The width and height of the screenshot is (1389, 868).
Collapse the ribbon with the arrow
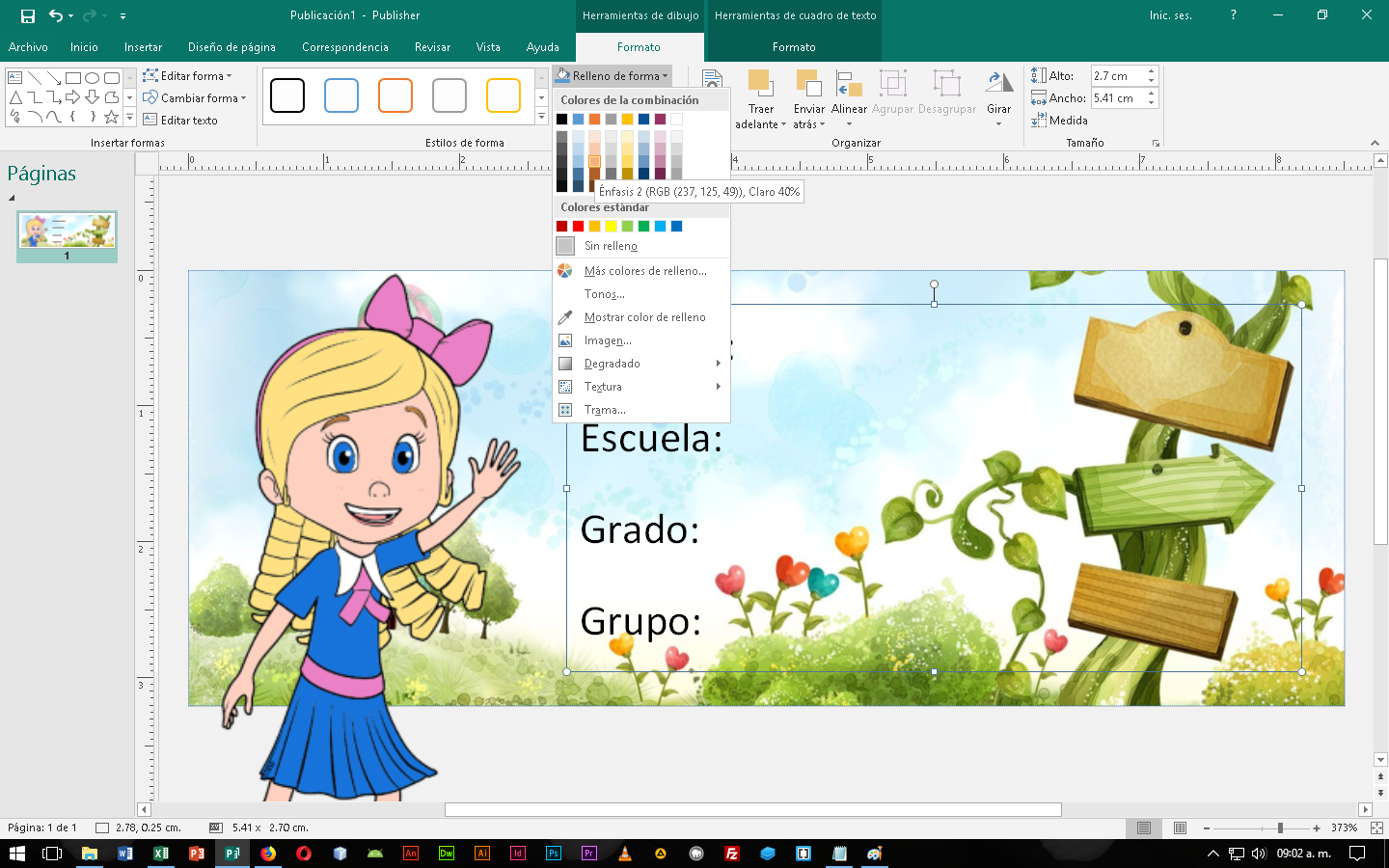tap(1375, 143)
